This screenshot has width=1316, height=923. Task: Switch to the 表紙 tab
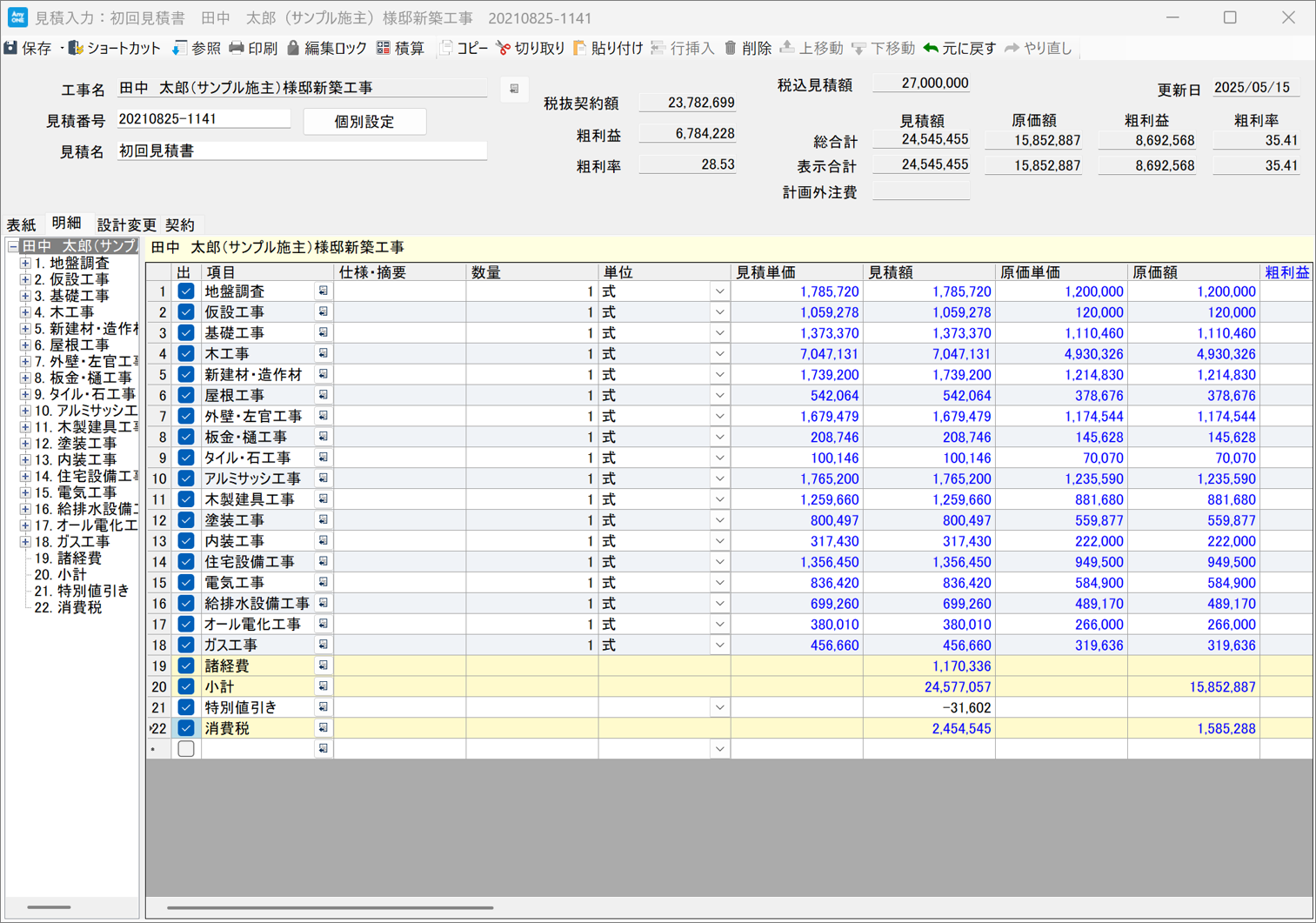click(x=22, y=224)
